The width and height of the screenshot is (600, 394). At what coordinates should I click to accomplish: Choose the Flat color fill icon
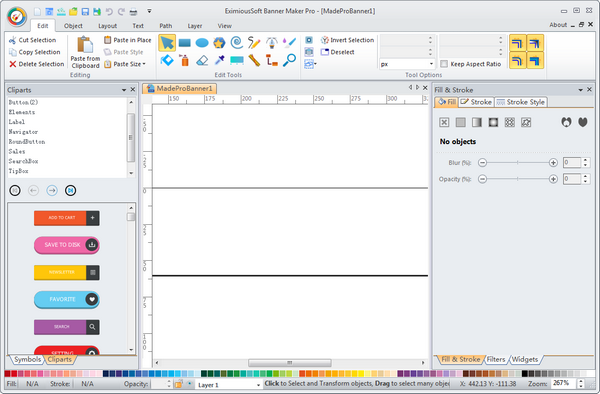(x=460, y=122)
